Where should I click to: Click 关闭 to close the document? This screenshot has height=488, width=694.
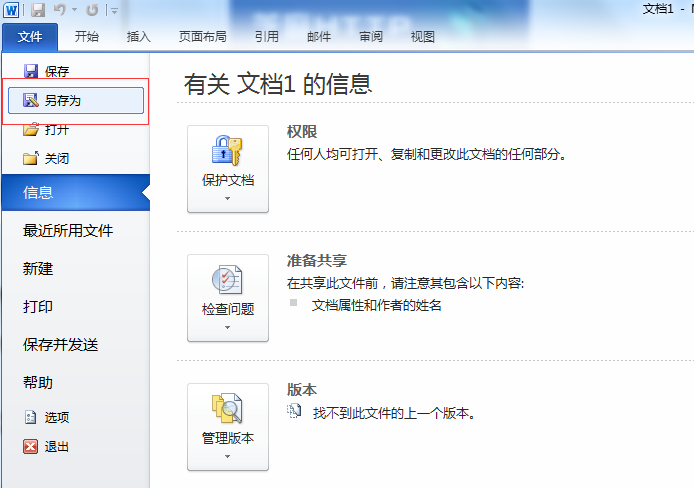point(58,158)
